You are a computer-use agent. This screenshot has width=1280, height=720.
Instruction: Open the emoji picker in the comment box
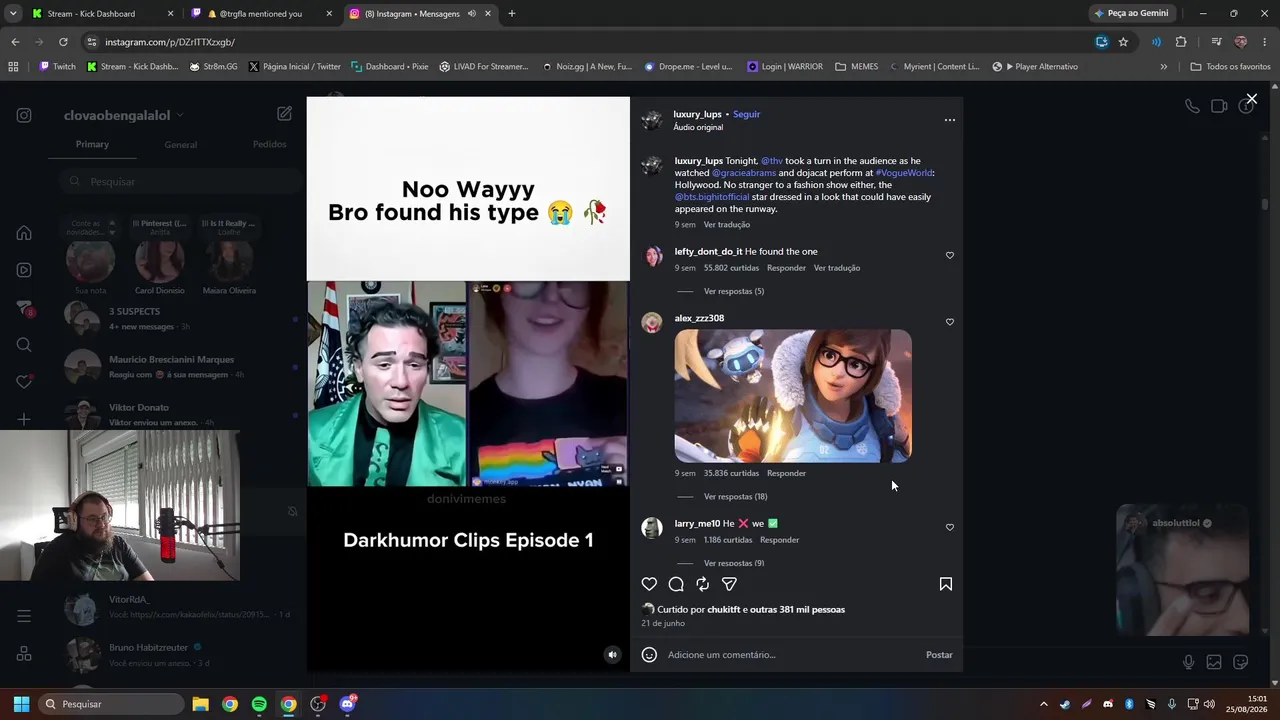click(x=649, y=655)
